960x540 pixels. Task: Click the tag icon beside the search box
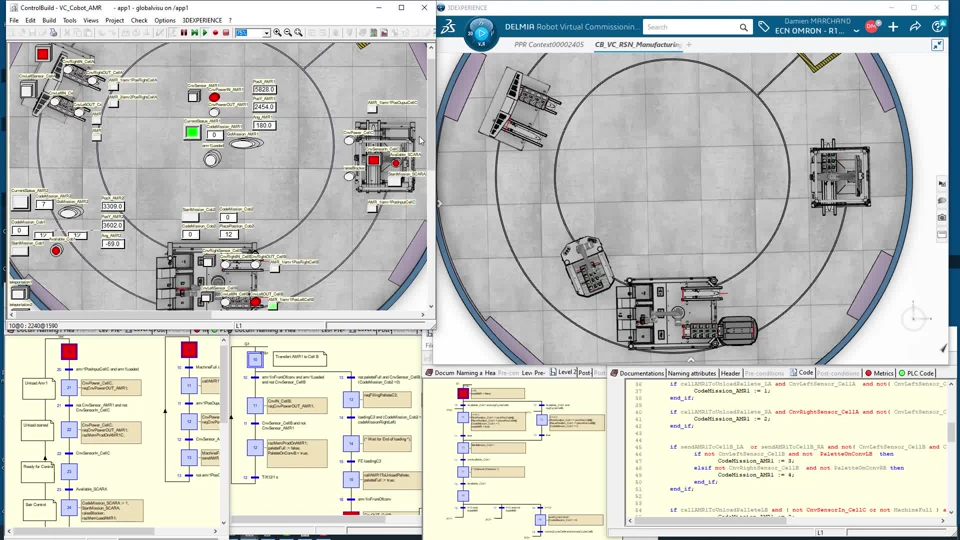pyautogui.click(x=763, y=27)
